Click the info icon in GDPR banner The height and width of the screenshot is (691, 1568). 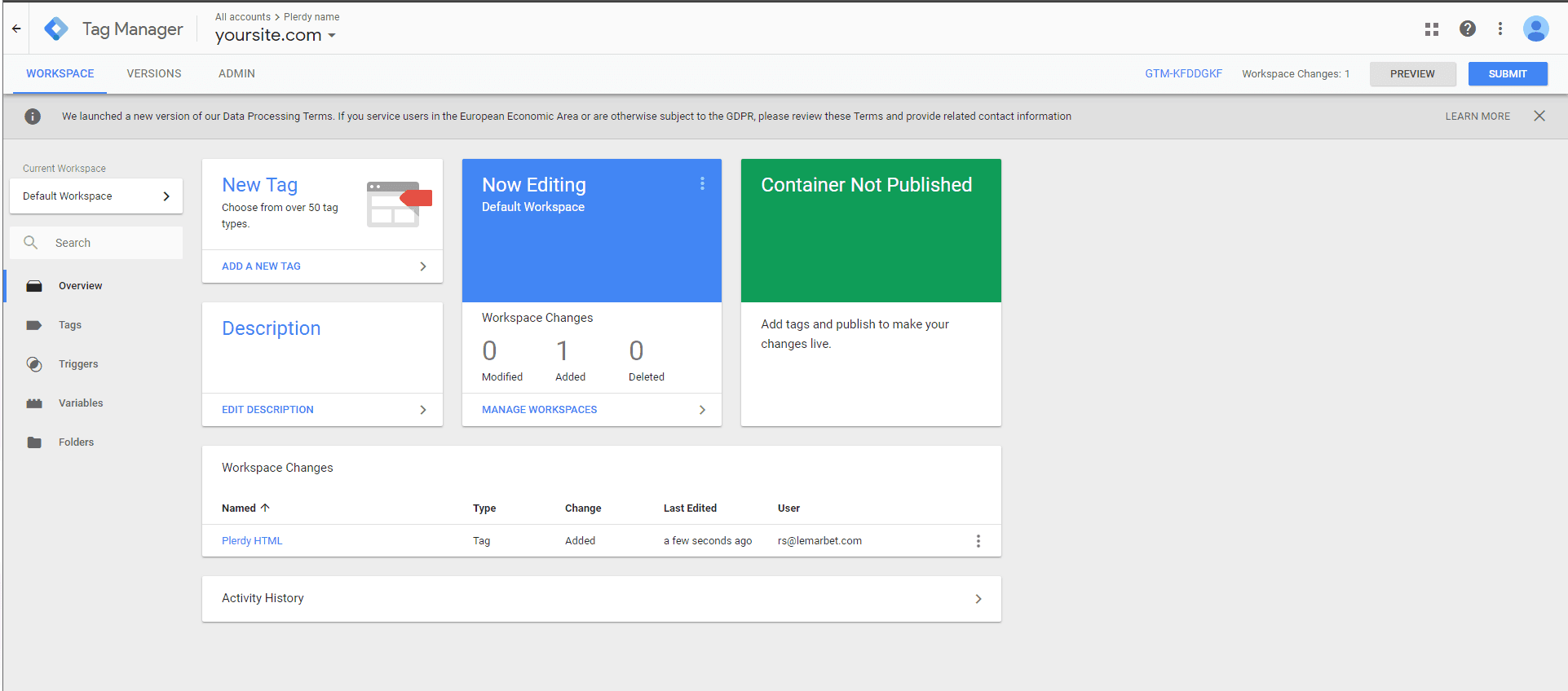33,117
